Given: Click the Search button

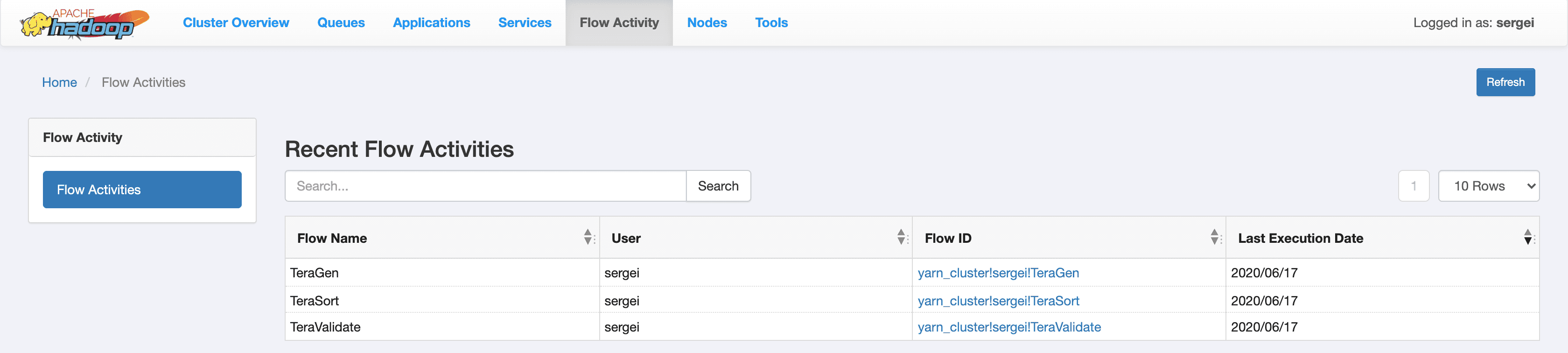Looking at the screenshot, I should coord(718,186).
